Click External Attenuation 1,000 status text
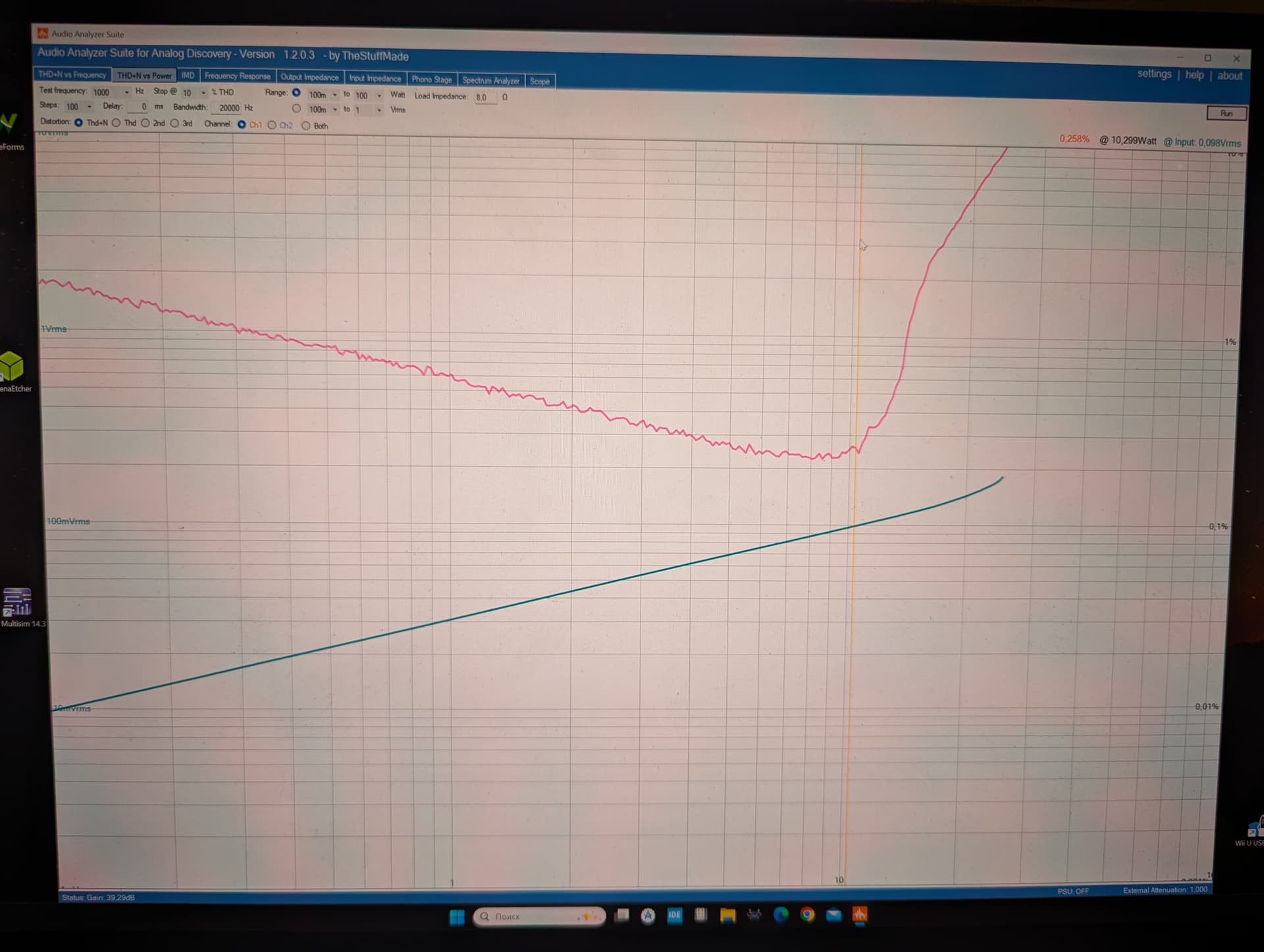 (x=1165, y=890)
